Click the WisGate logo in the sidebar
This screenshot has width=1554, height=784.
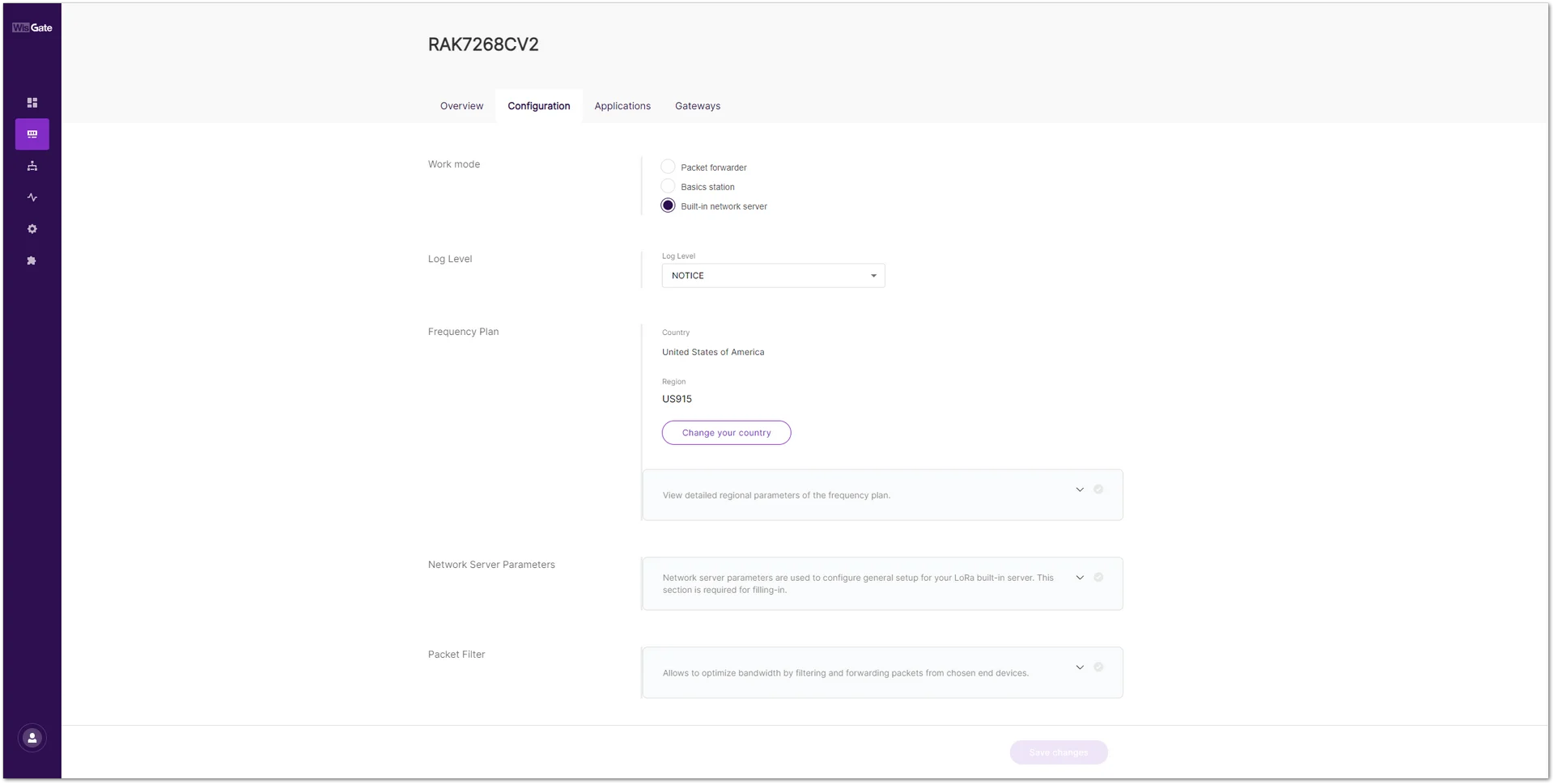tap(32, 28)
